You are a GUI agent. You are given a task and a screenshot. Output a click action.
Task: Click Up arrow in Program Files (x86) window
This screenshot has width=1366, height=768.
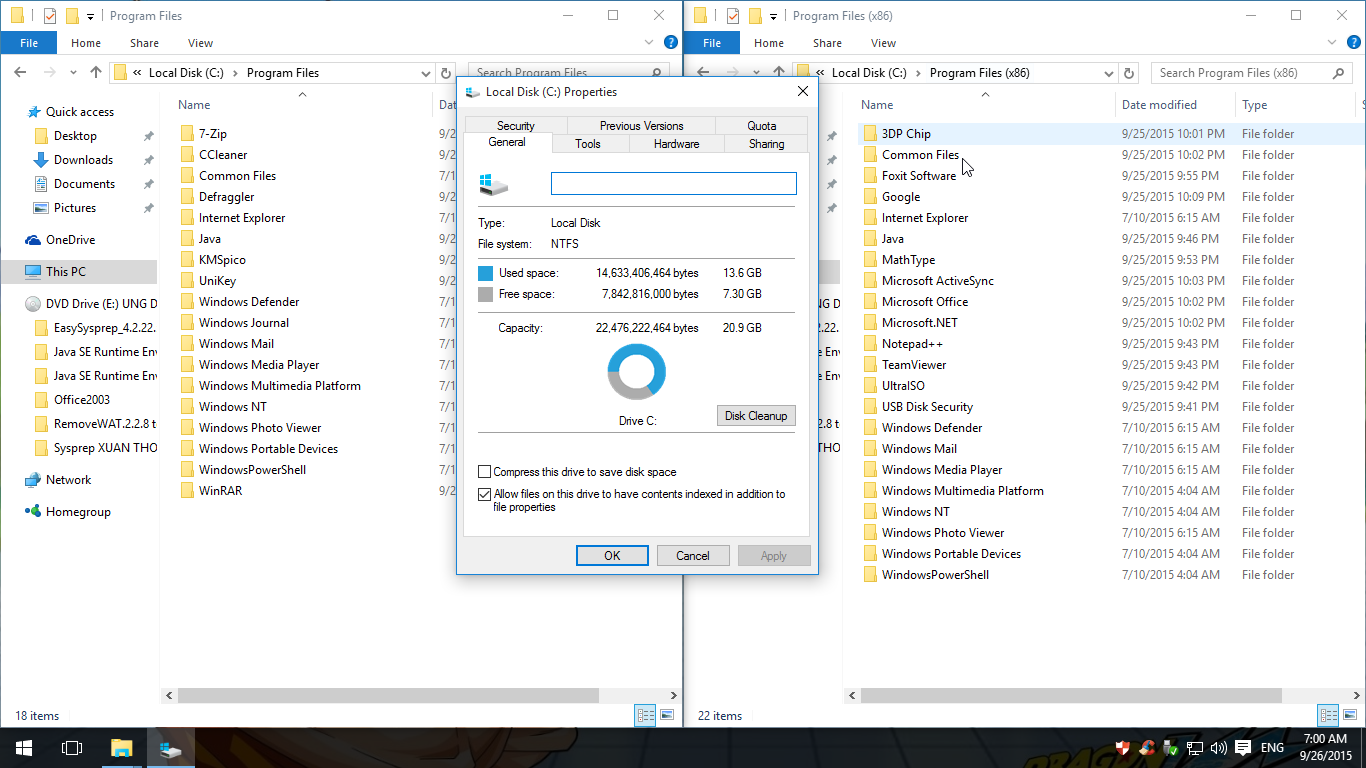[779, 72]
